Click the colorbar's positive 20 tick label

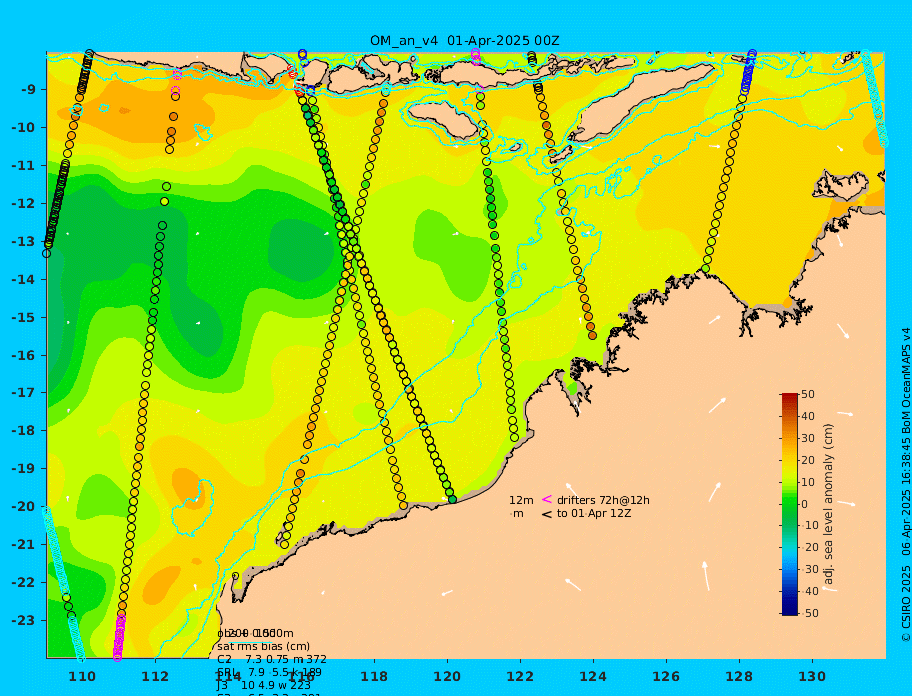point(808,460)
